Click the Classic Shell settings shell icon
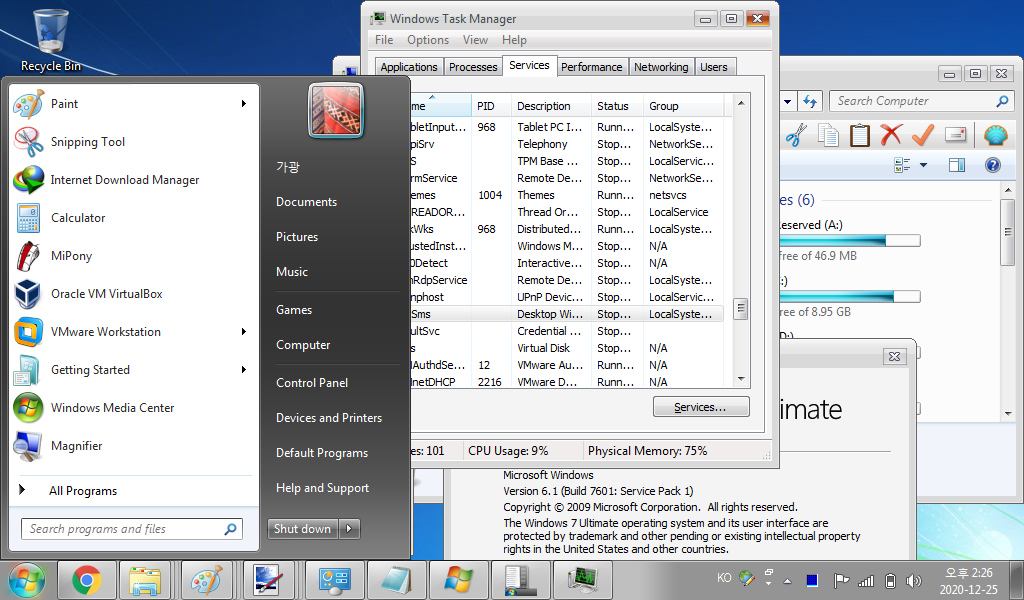The image size is (1024, 600). (996, 135)
